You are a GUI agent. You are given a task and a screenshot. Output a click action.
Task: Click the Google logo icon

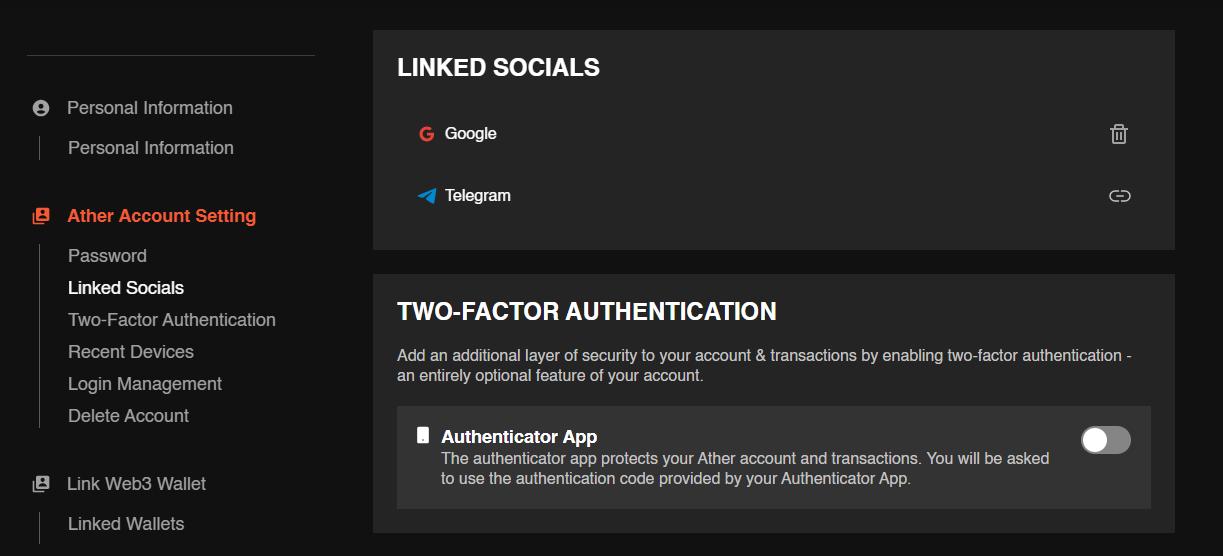pos(426,134)
